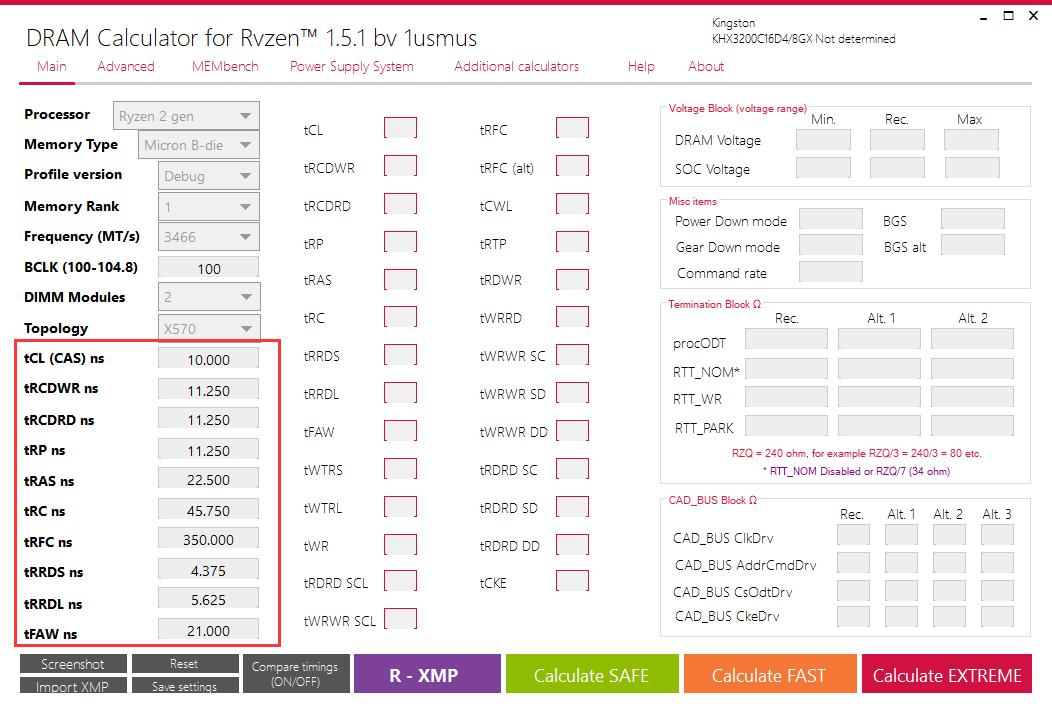Click the tRFC ns value field
1052x712 pixels.
(x=208, y=540)
